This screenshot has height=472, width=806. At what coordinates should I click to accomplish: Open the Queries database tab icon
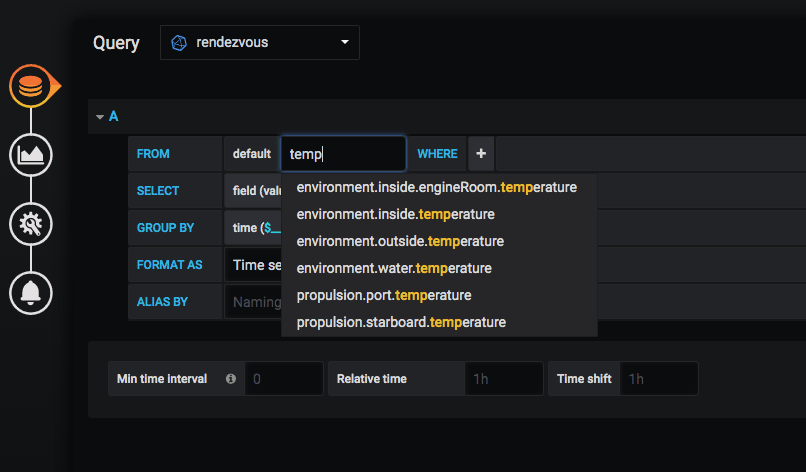click(x=31, y=86)
